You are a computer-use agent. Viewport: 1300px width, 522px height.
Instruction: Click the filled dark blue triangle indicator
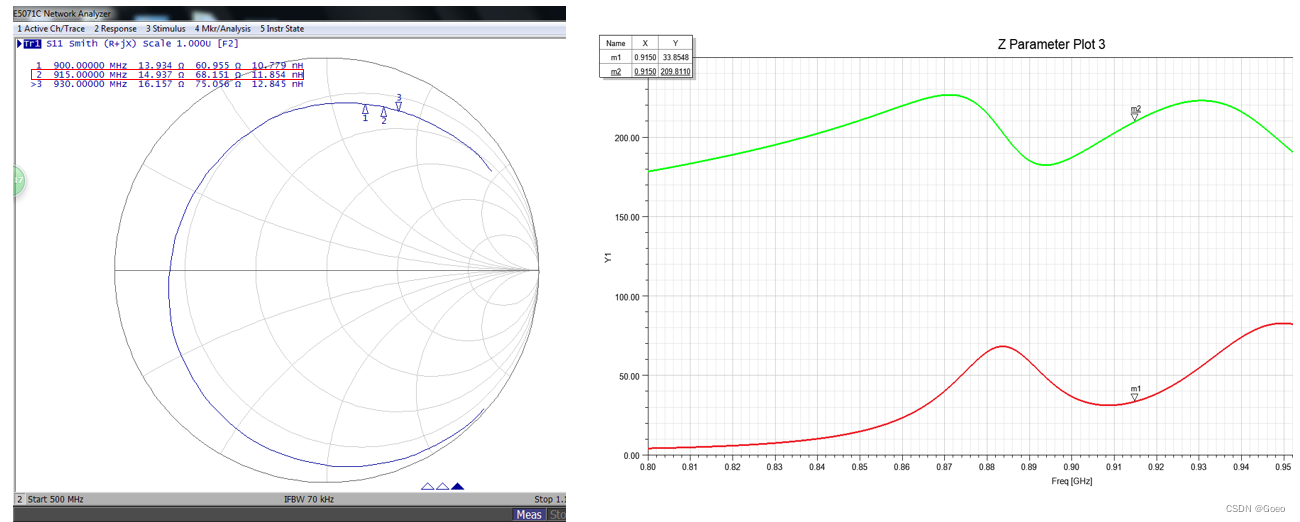click(x=458, y=487)
